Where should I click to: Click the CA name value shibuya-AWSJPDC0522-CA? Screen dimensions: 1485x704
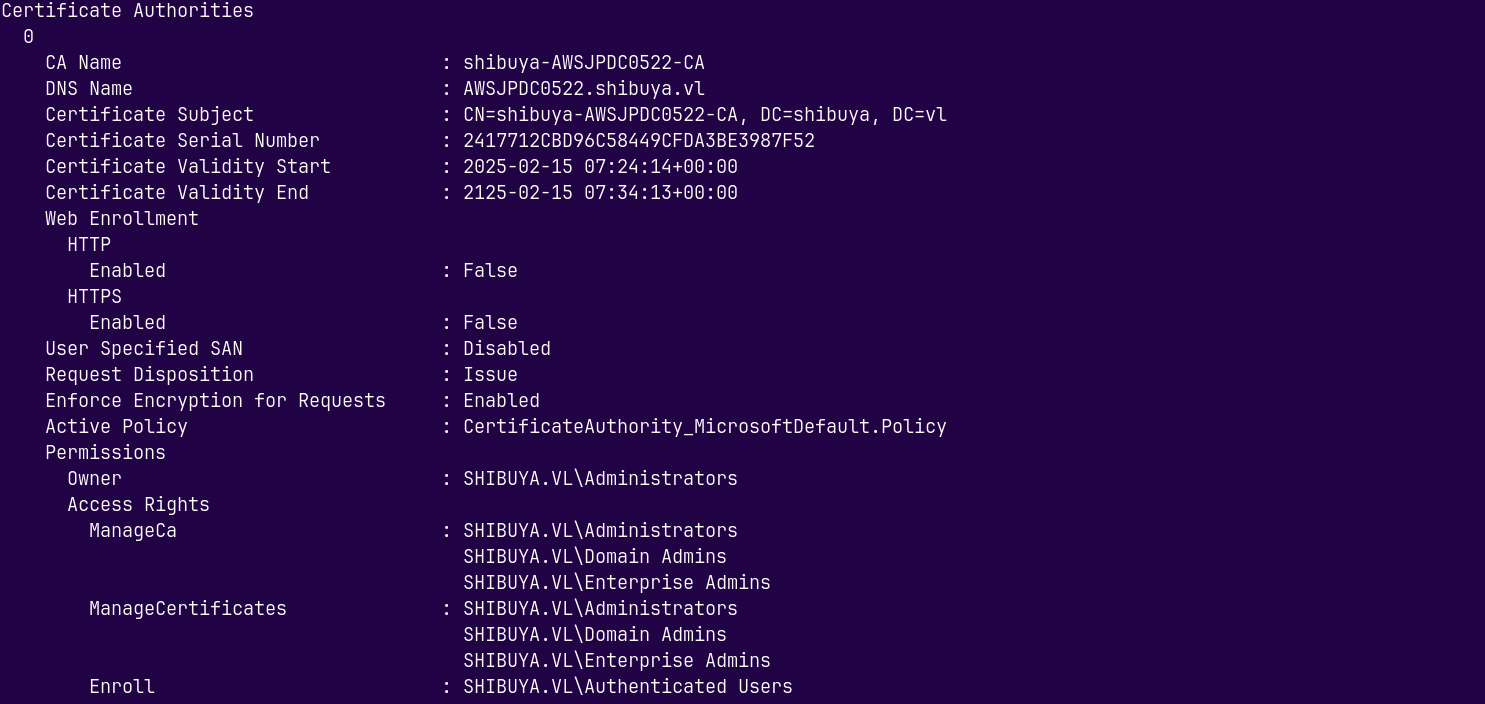point(583,63)
